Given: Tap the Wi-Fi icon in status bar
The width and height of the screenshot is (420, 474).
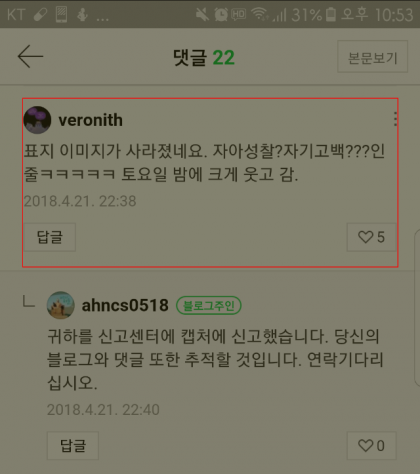Looking at the screenshot, I should click(x=260, y=14).
